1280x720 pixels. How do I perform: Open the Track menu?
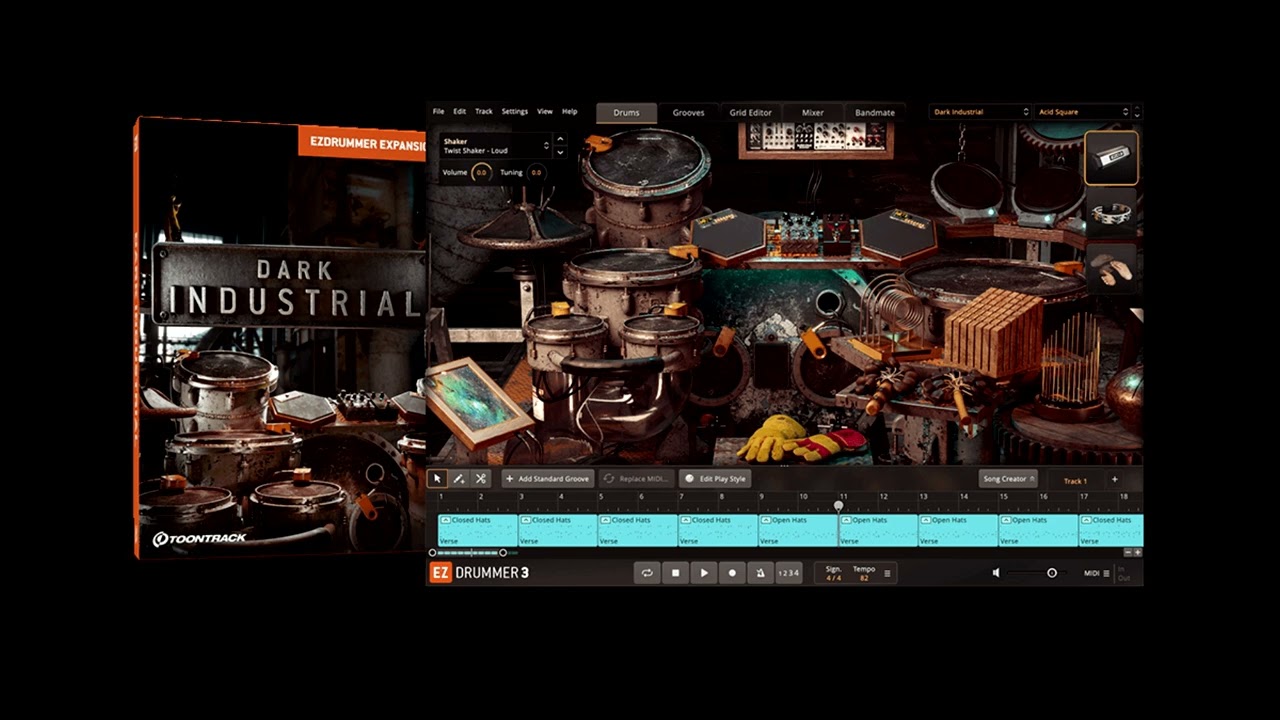(484, 112)
